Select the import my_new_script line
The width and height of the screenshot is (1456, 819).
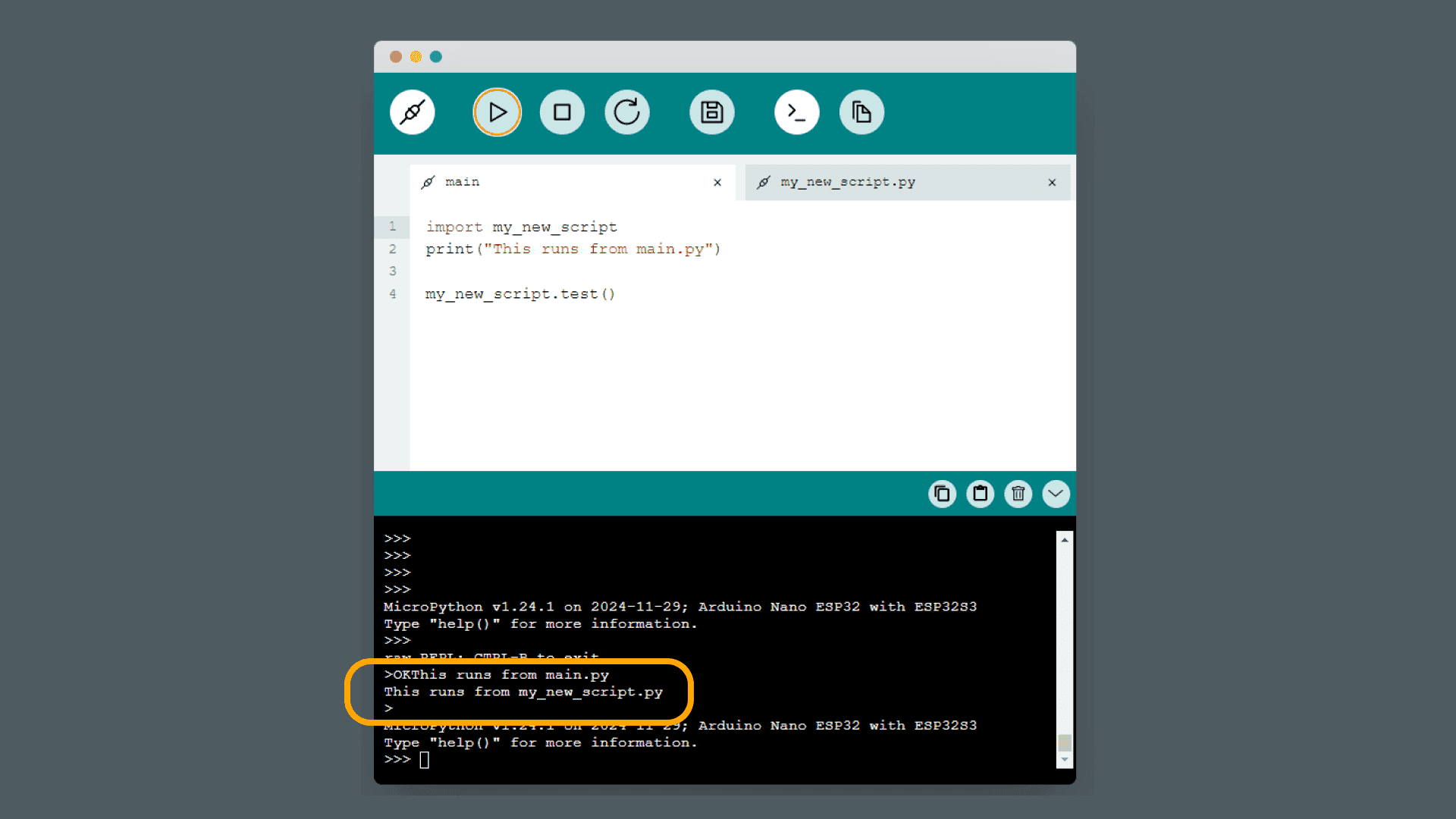click(x=521, y=227)
